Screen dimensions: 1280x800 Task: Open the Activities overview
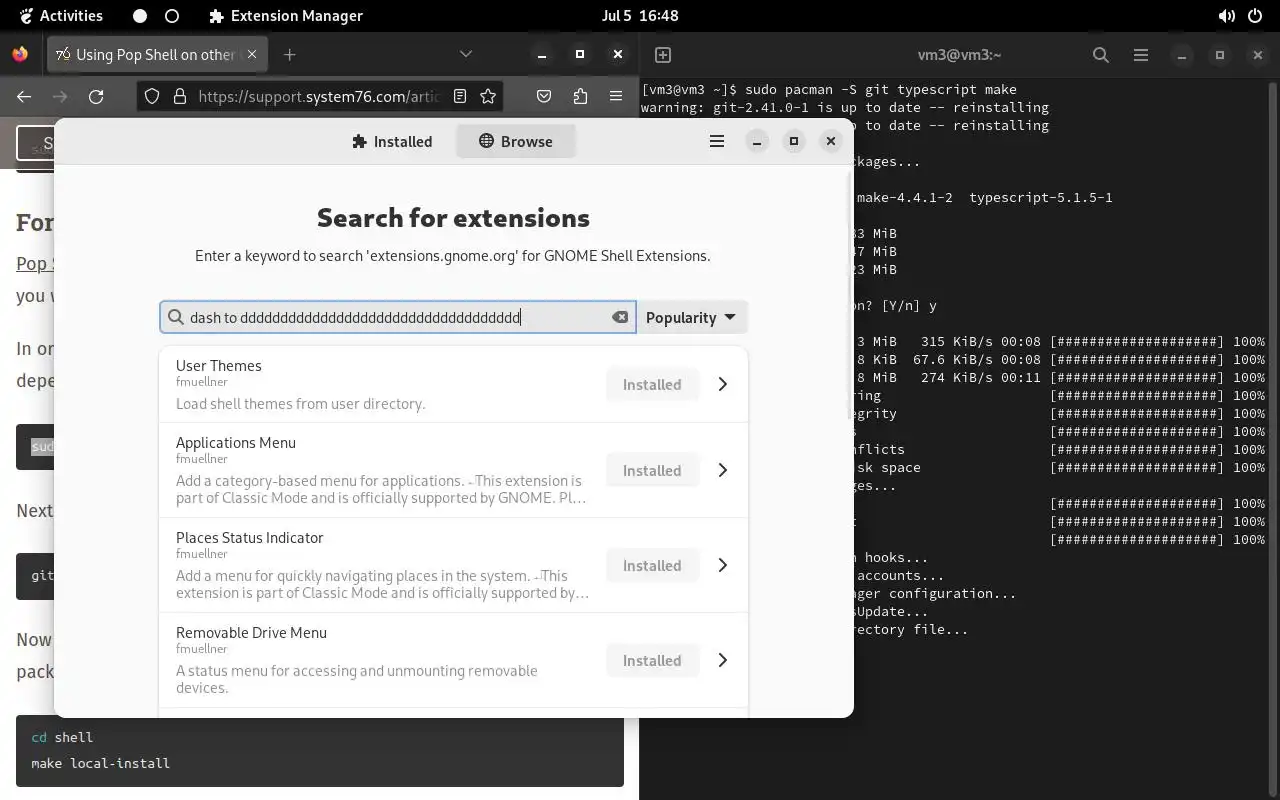coord(60,16)
